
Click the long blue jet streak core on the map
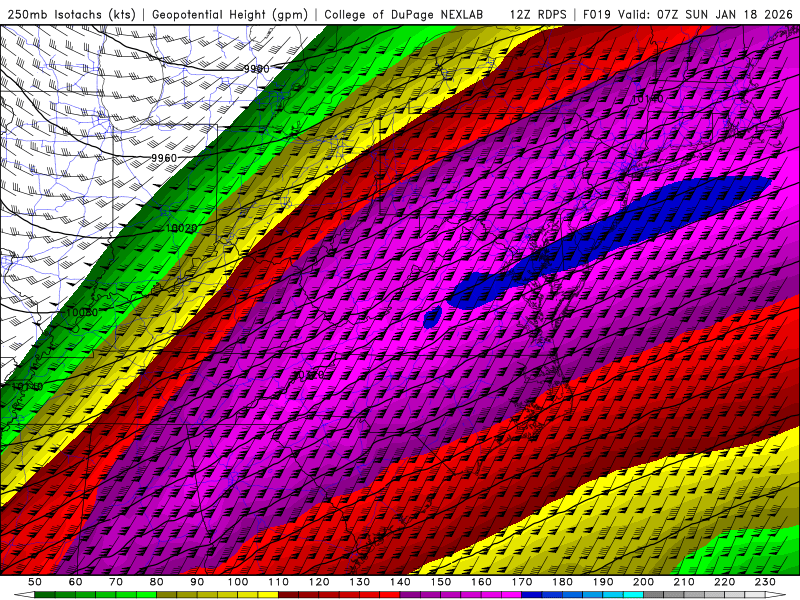click(607, 242)
